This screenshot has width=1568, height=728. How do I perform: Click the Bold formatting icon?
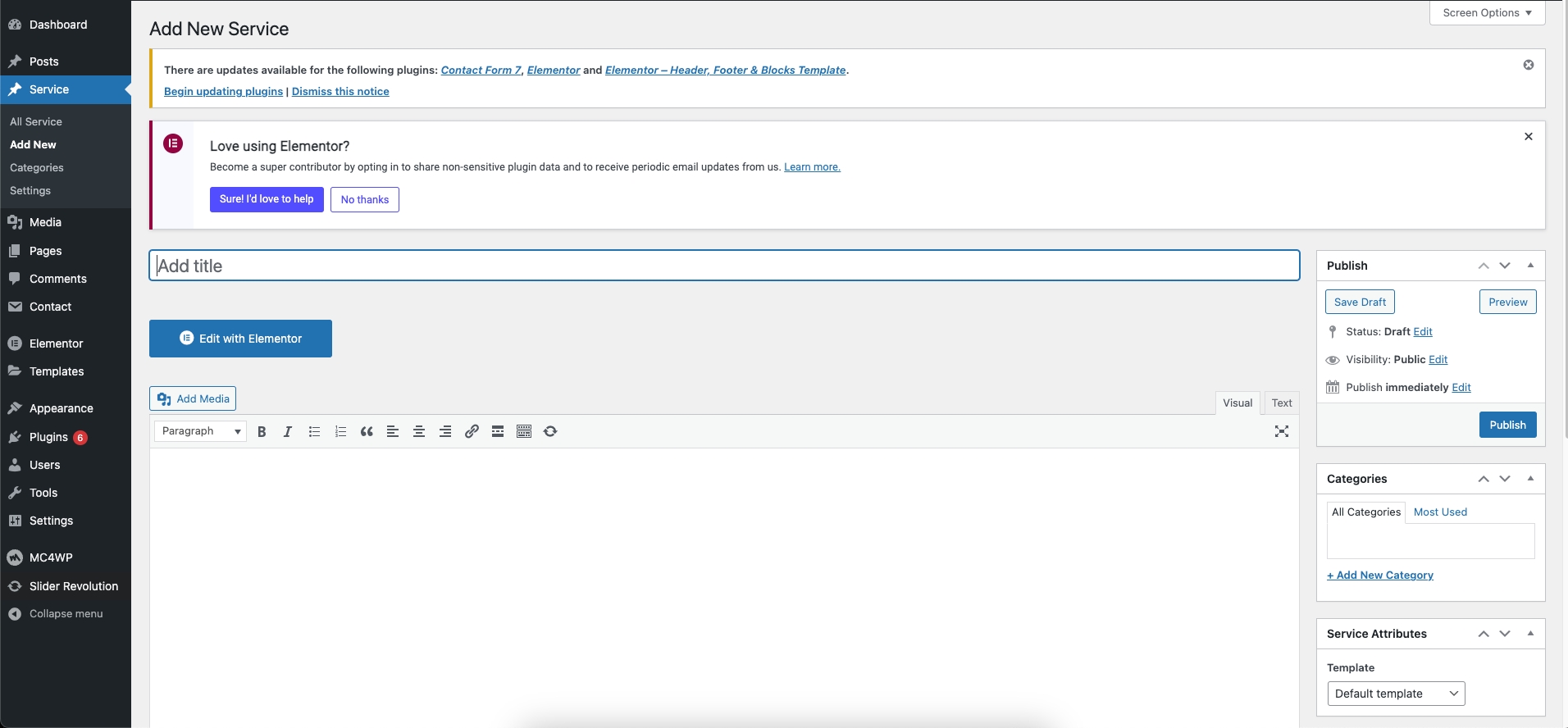click(x=262, y=431)
